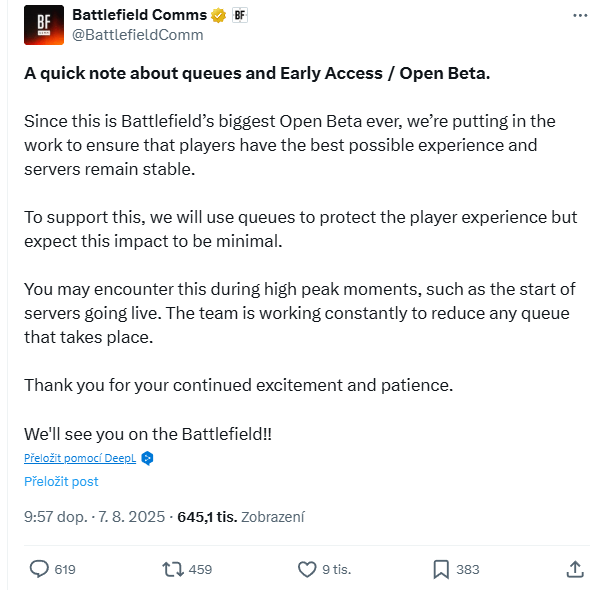Click the Battlefield Comms profile avatar
606x590 pixels.
[44, 25]
